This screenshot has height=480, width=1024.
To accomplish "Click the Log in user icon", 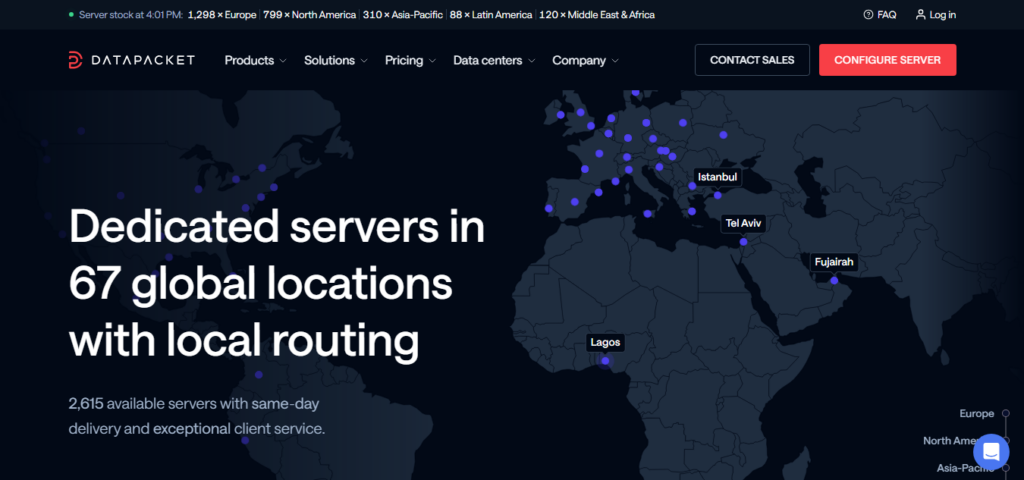I will tap(921, 14).
